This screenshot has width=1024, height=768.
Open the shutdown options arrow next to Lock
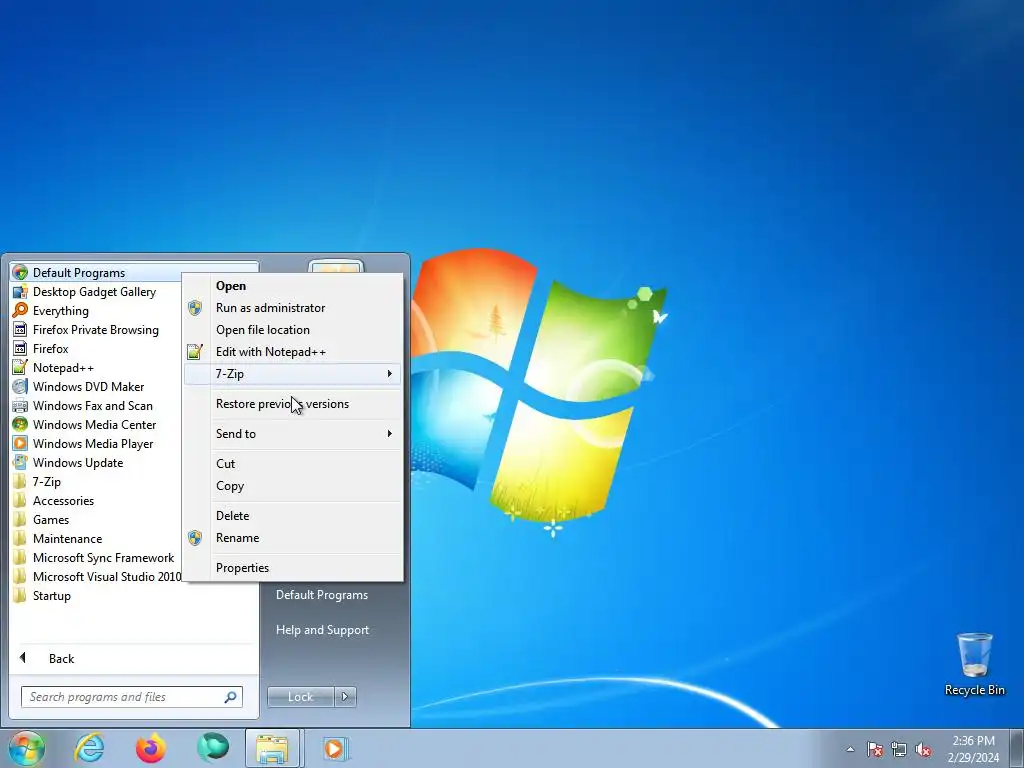(x=345, y=697)
